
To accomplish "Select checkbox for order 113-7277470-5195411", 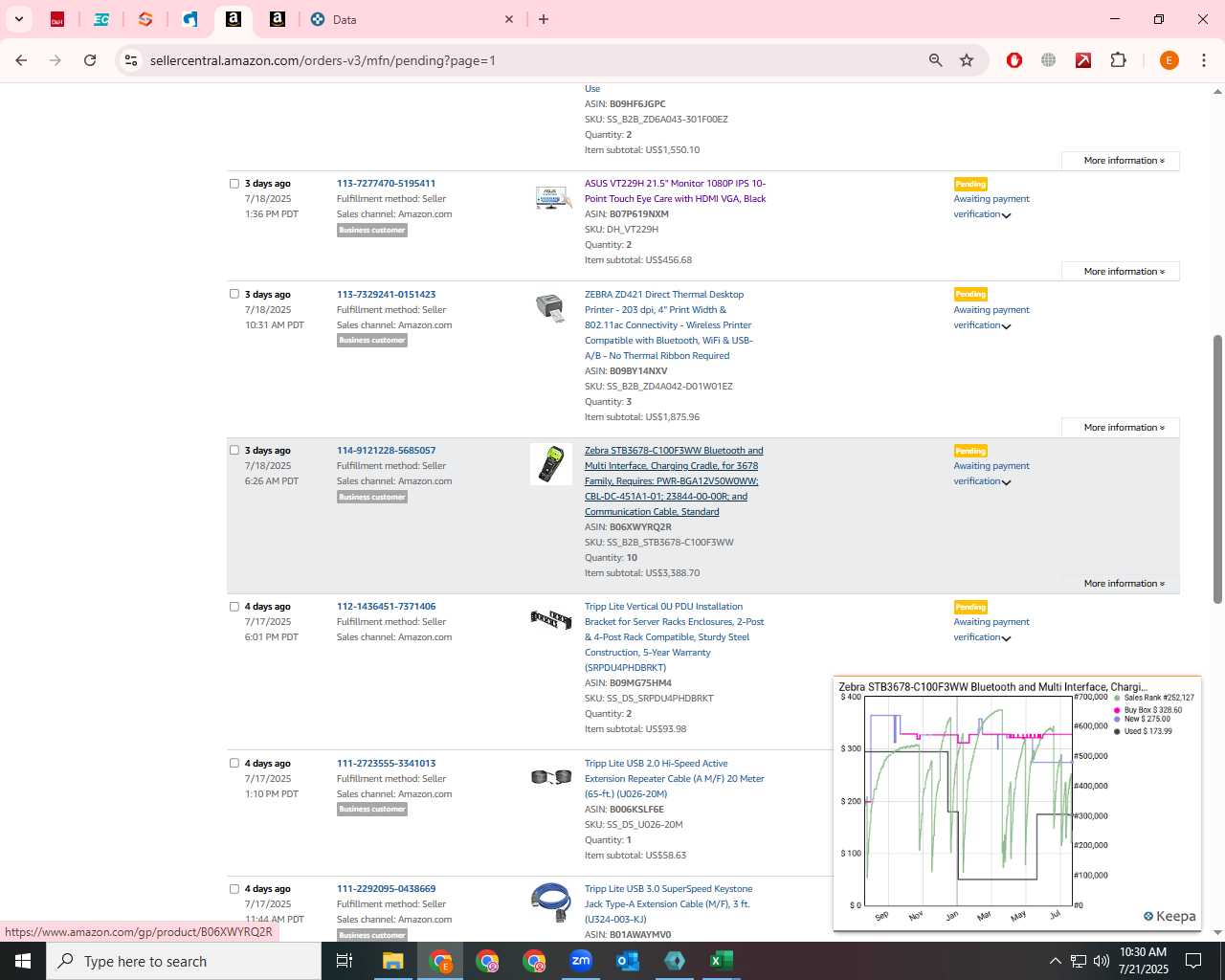I will pos(234,184).
